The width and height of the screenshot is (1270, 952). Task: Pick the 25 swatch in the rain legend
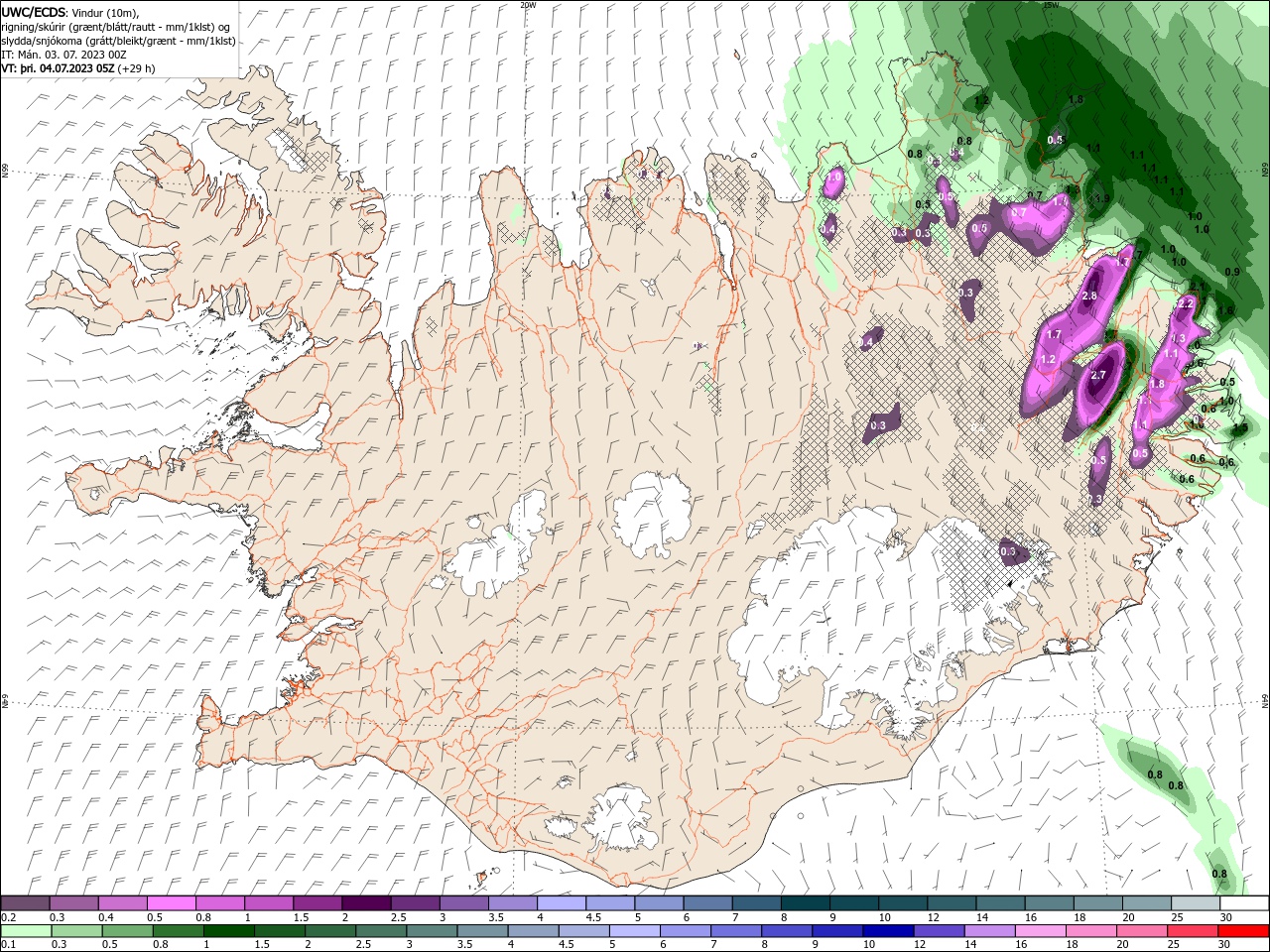coord(1192,931)
